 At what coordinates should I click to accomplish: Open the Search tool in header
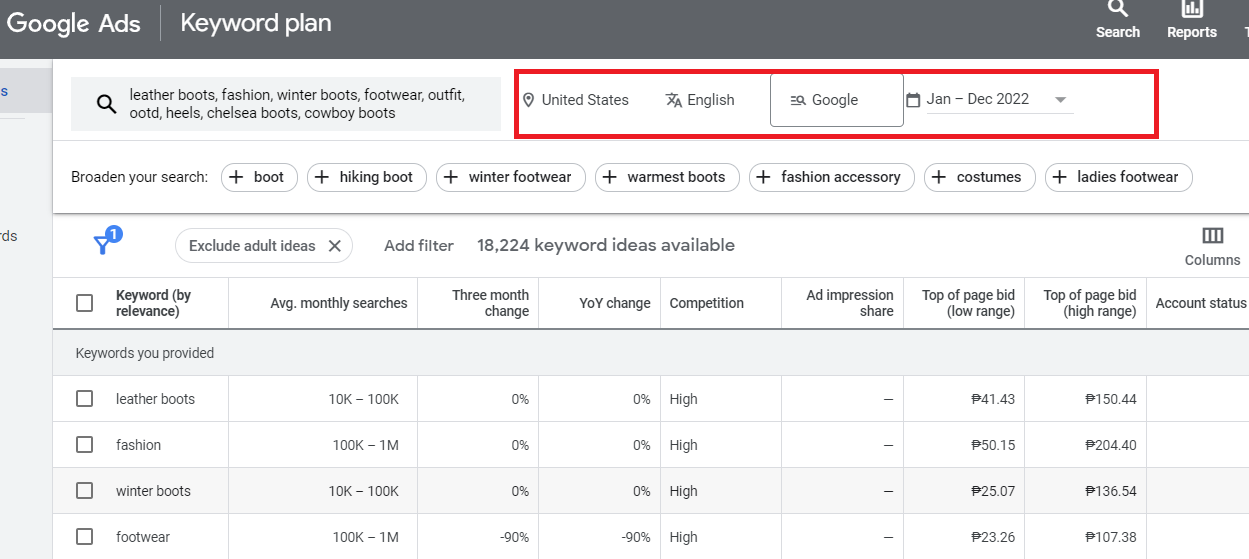pyautogui.click(x=1117, y=20)
